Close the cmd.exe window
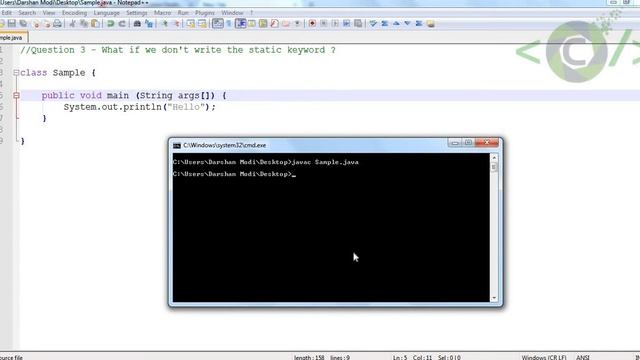This screenshot has height=360, width=640. click(487, 142)
